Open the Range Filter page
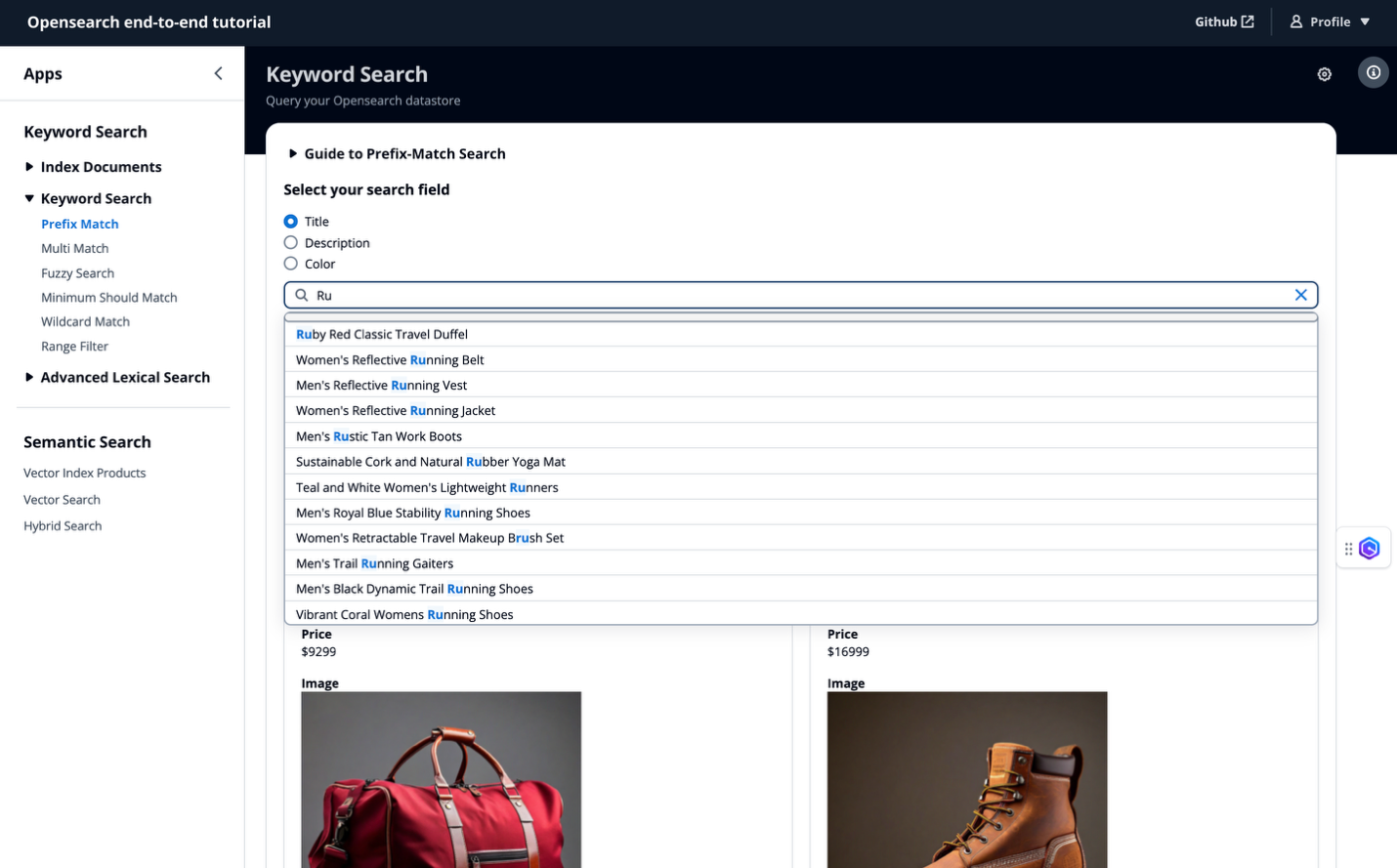The image size is (1397, 868). pyautogui.click(x=75, y=347)
